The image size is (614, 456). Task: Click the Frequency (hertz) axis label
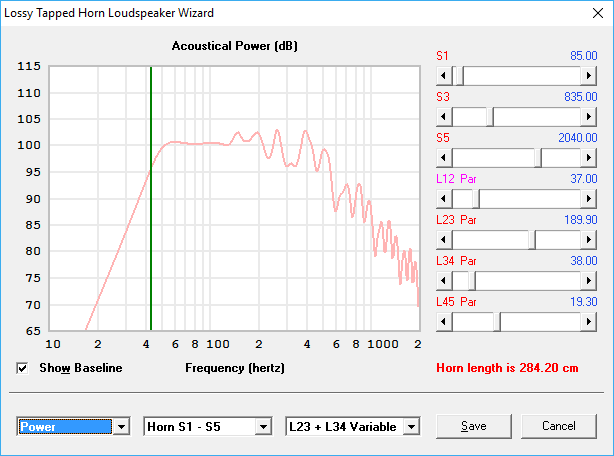coord(235,368)
